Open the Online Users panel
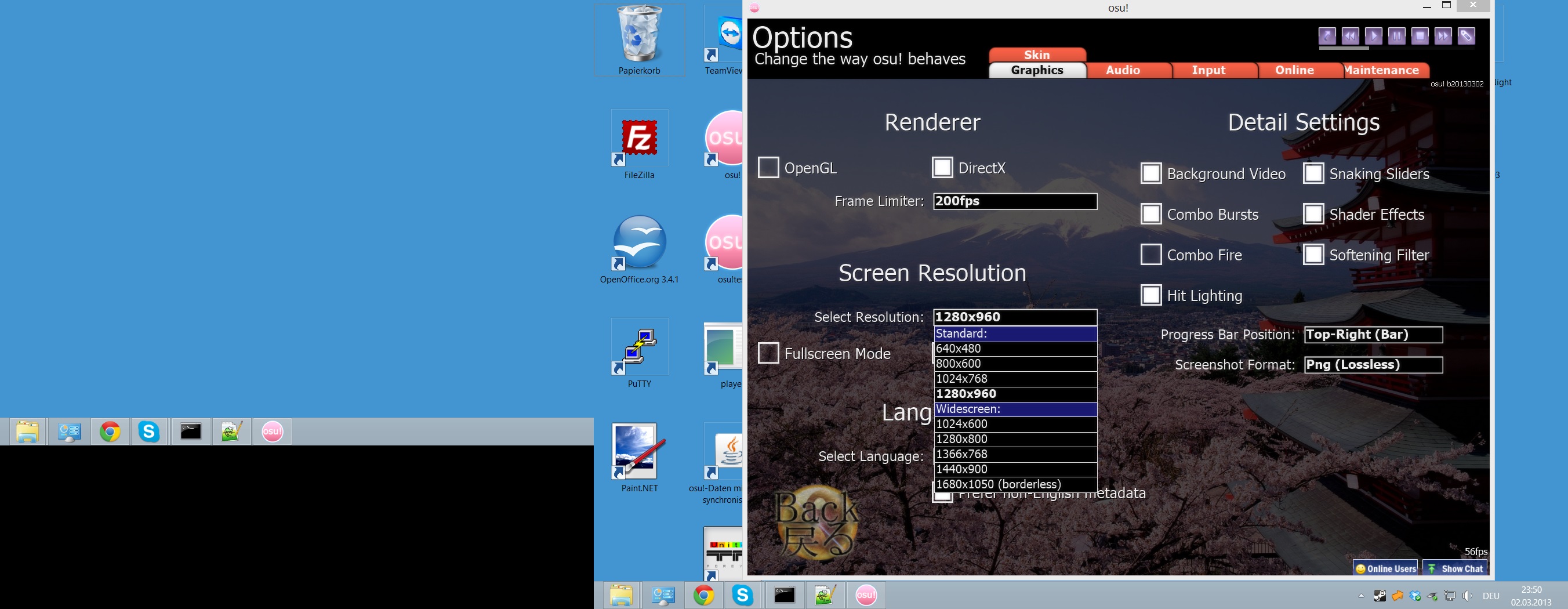 1385,568
